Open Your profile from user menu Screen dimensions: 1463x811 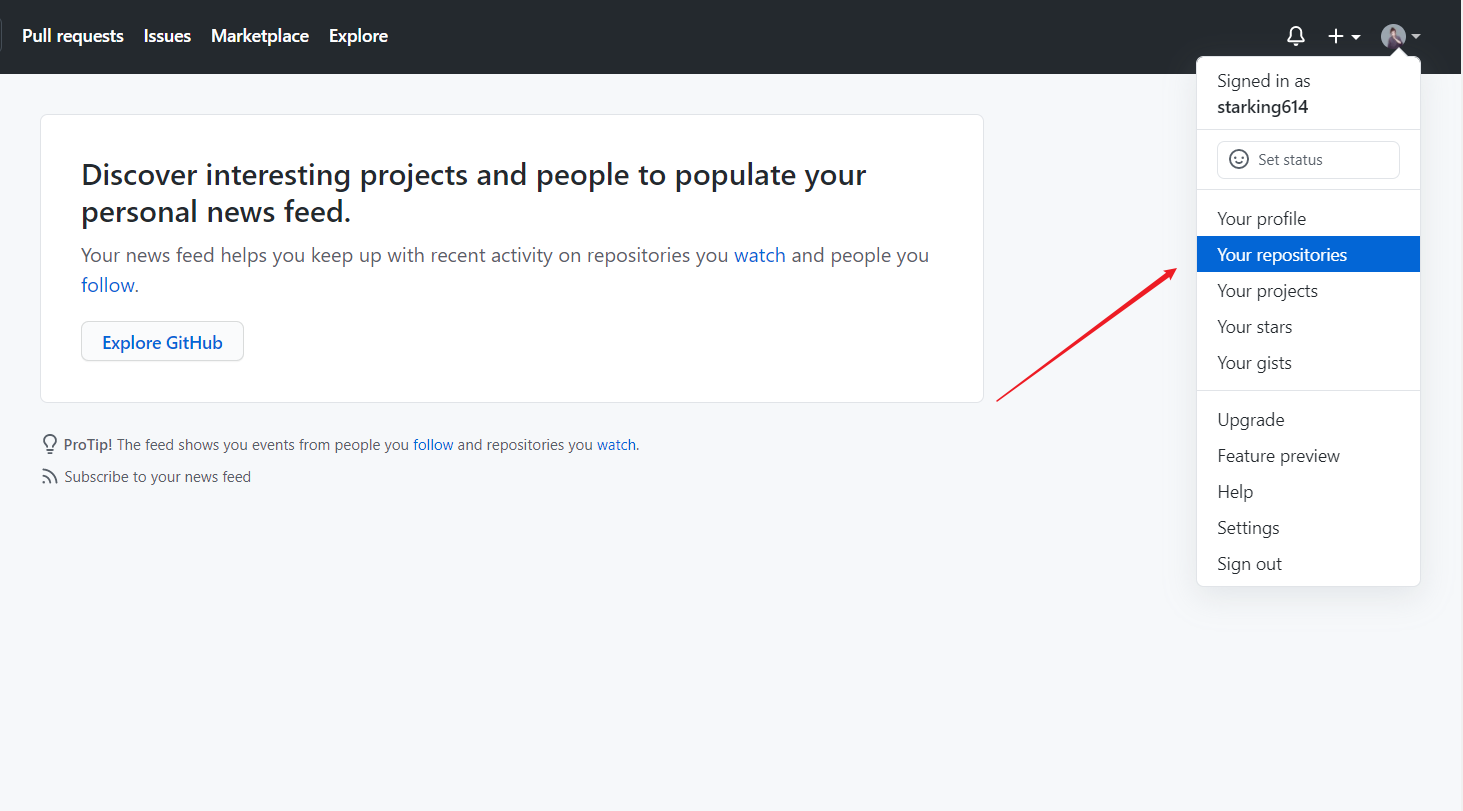coord(1261,219)
